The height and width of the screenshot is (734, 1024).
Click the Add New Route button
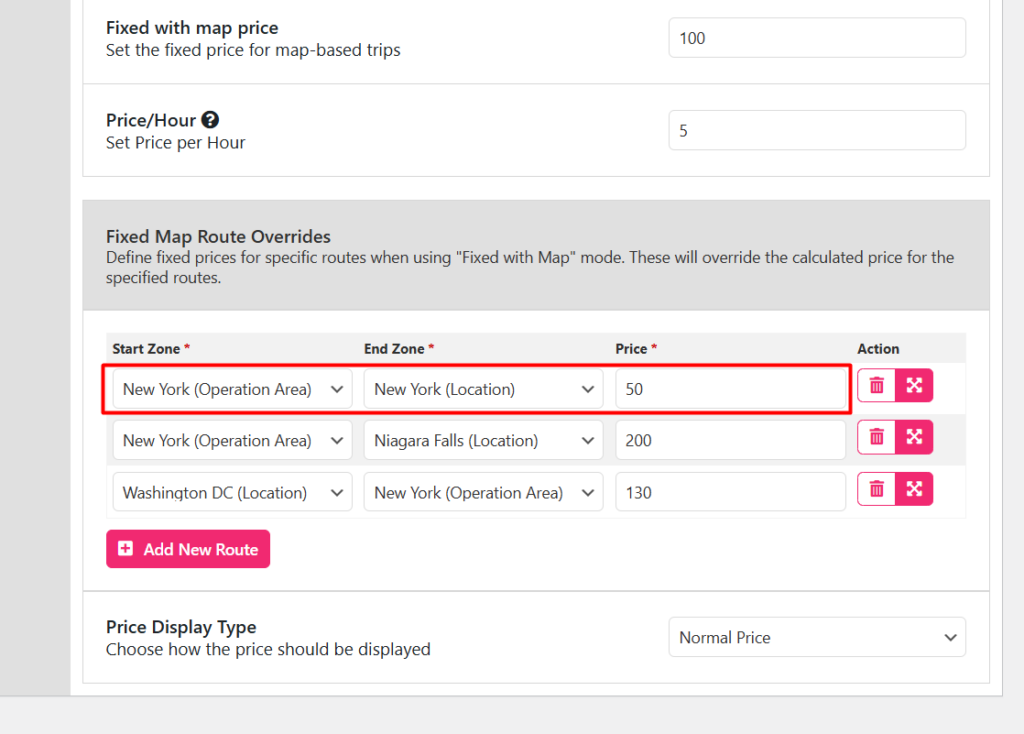point(187,548)
